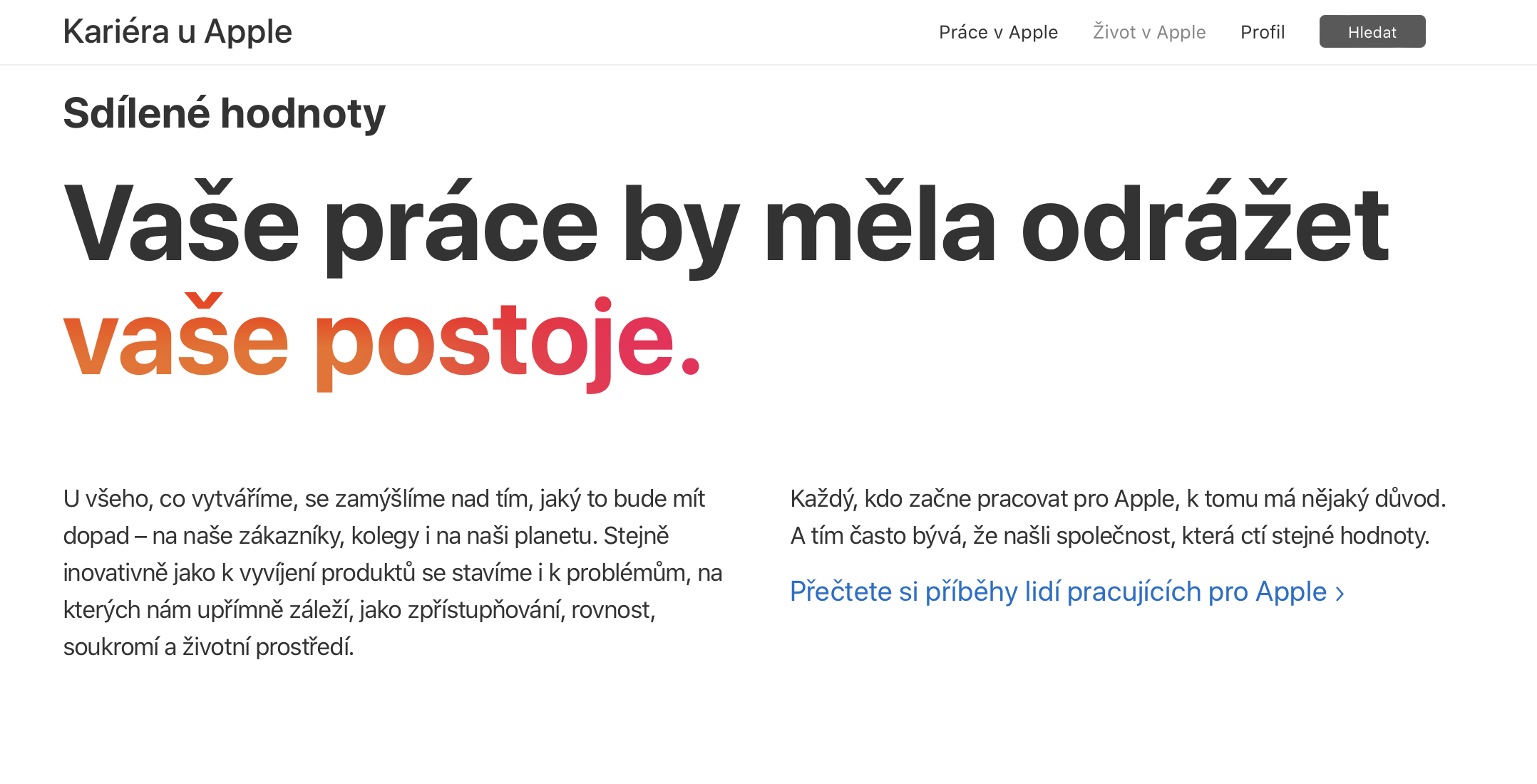Click the word Vaše in the headline
1537x784 pixels.
pyautogui.click(x=181, y=225)
